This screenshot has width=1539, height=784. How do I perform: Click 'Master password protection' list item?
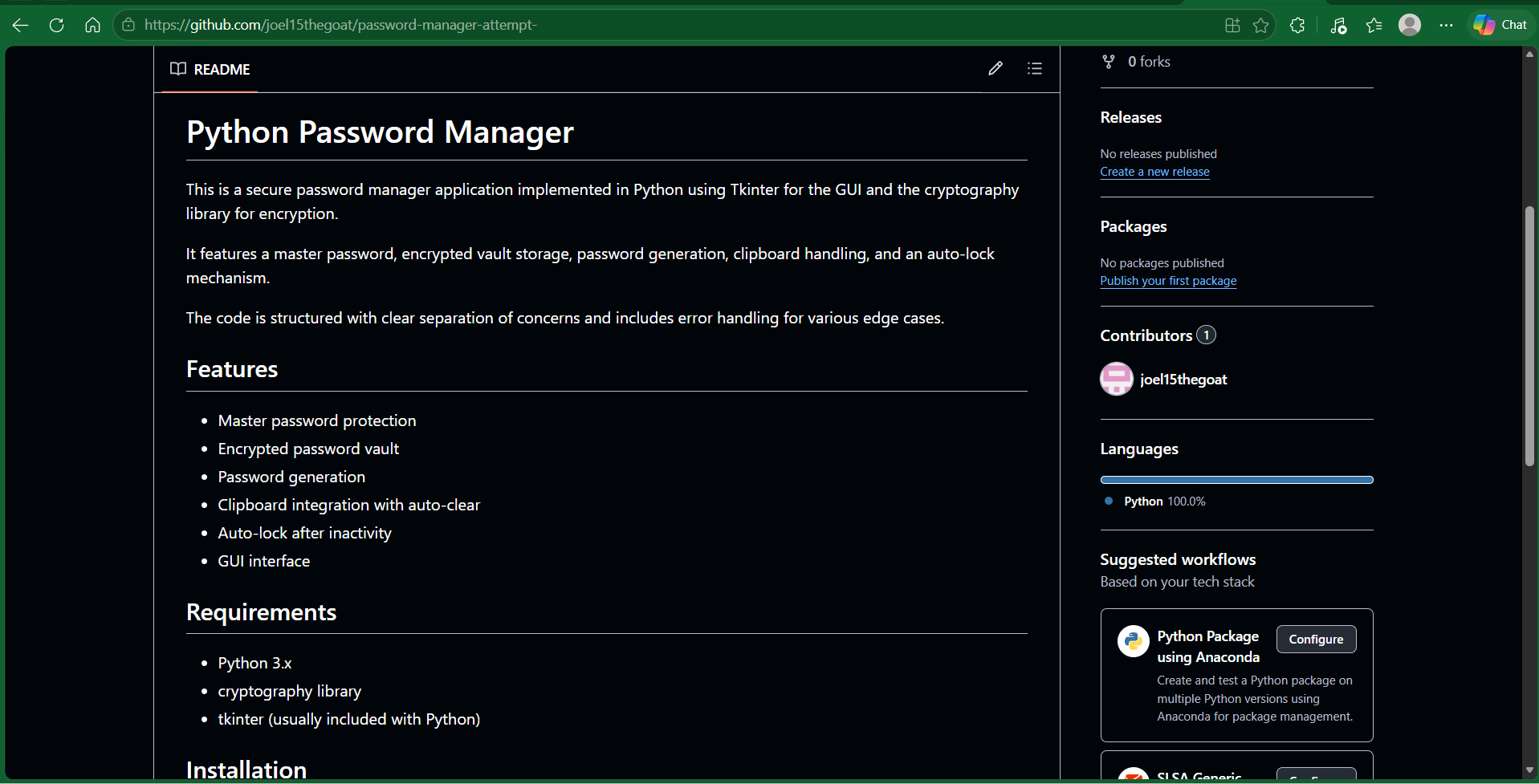(317, 420)
